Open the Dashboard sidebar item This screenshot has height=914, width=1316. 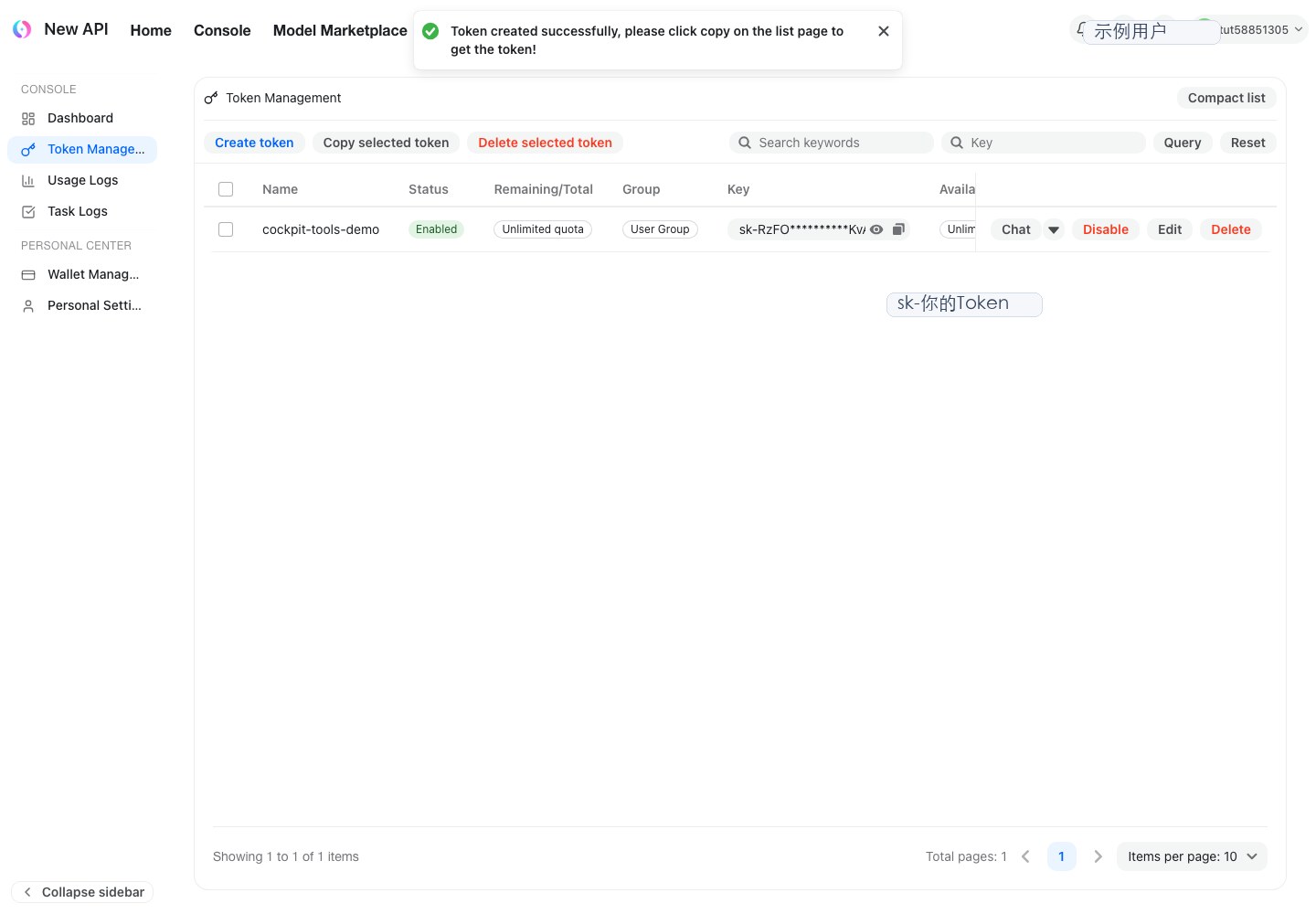pyautogui.click(x=82, y=118)
